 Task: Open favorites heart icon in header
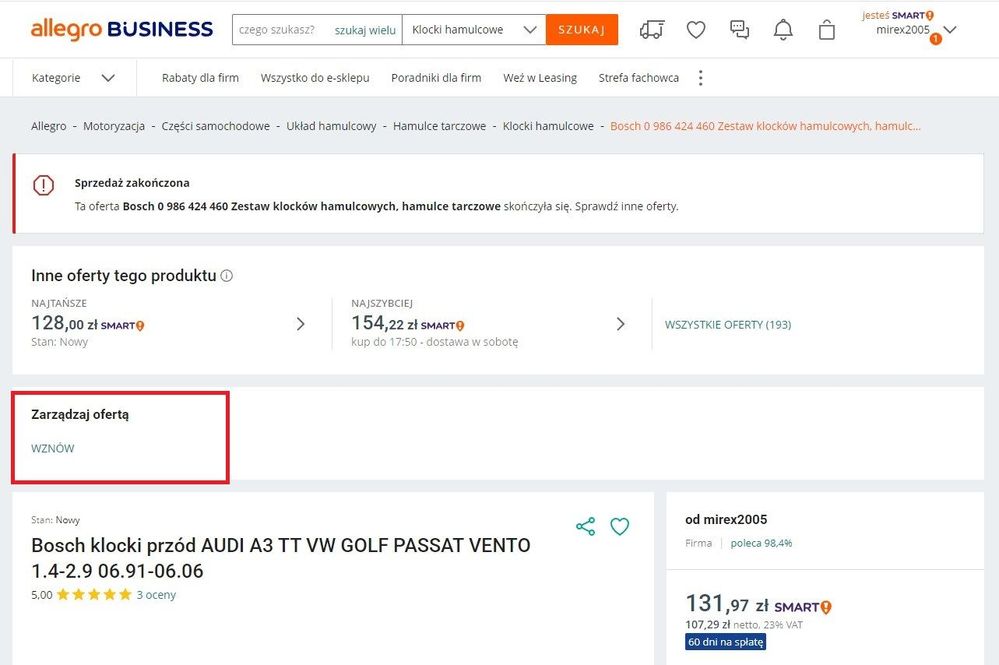click(696, 30)
